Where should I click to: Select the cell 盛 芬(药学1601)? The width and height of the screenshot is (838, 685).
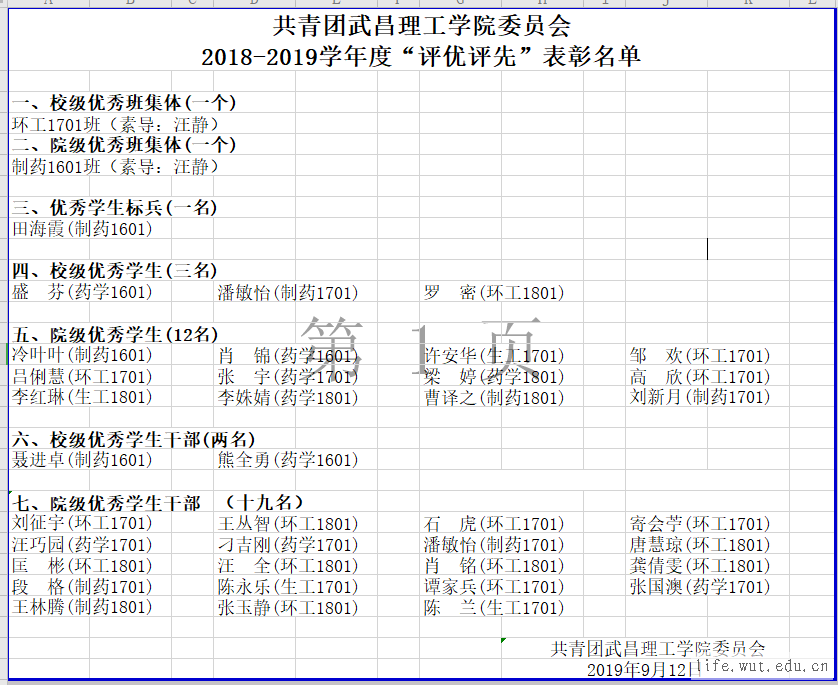[82, 292]
